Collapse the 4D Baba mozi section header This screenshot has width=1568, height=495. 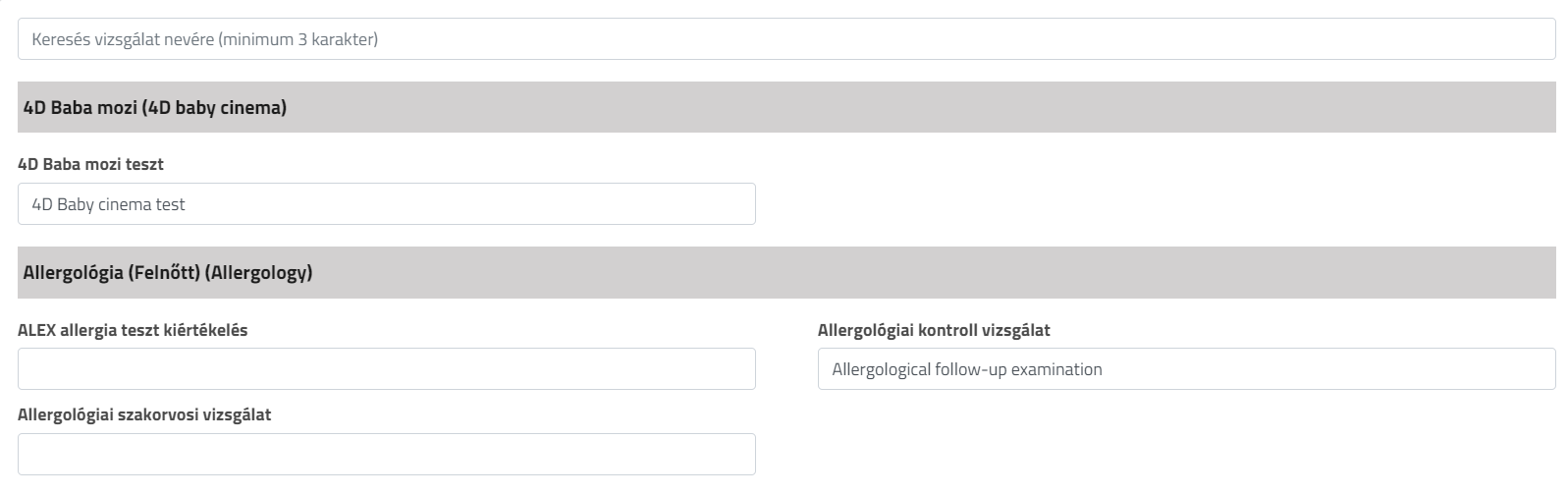pyautogui.click(x=155, y=108)
